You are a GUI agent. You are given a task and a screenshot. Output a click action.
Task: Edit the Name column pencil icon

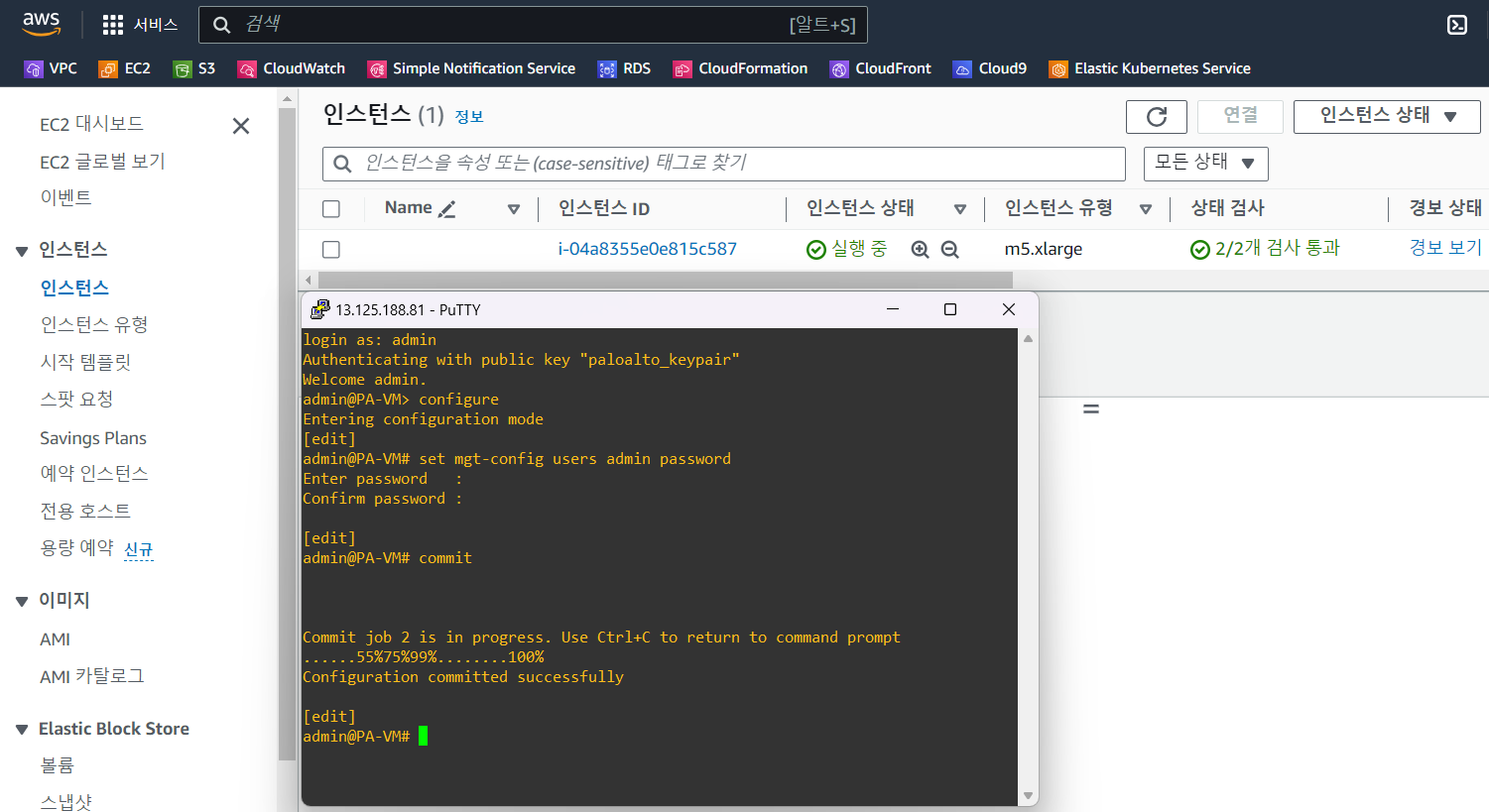[x=447, y=209]
